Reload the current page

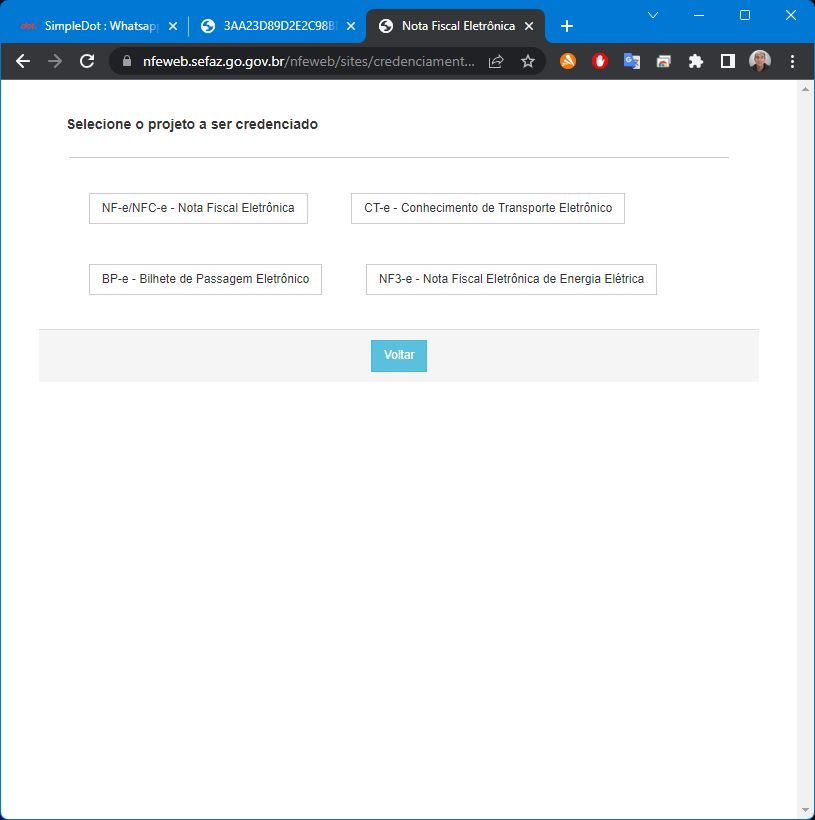[x=87, y=61]
